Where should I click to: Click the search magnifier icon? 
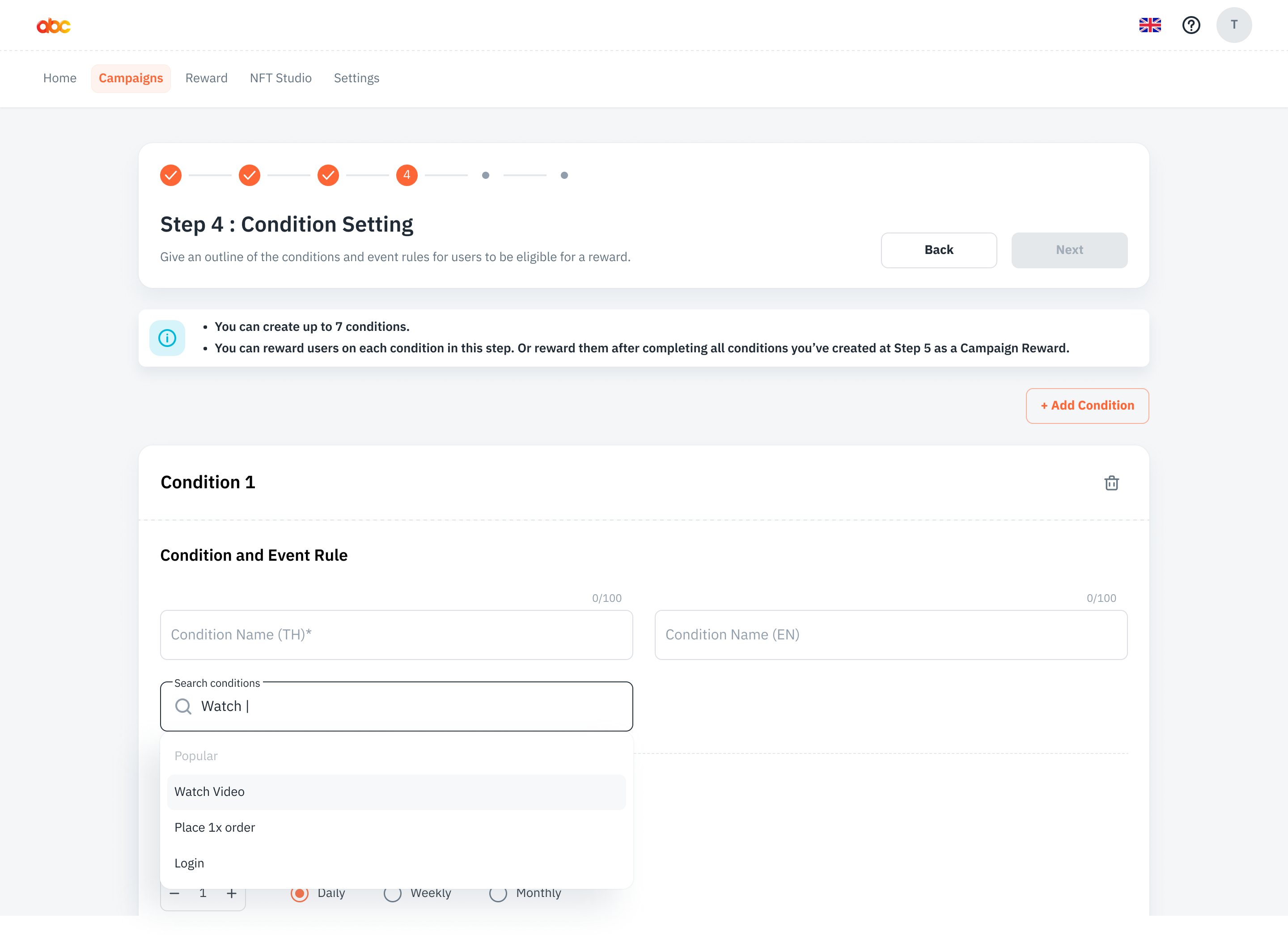point(183,706)
